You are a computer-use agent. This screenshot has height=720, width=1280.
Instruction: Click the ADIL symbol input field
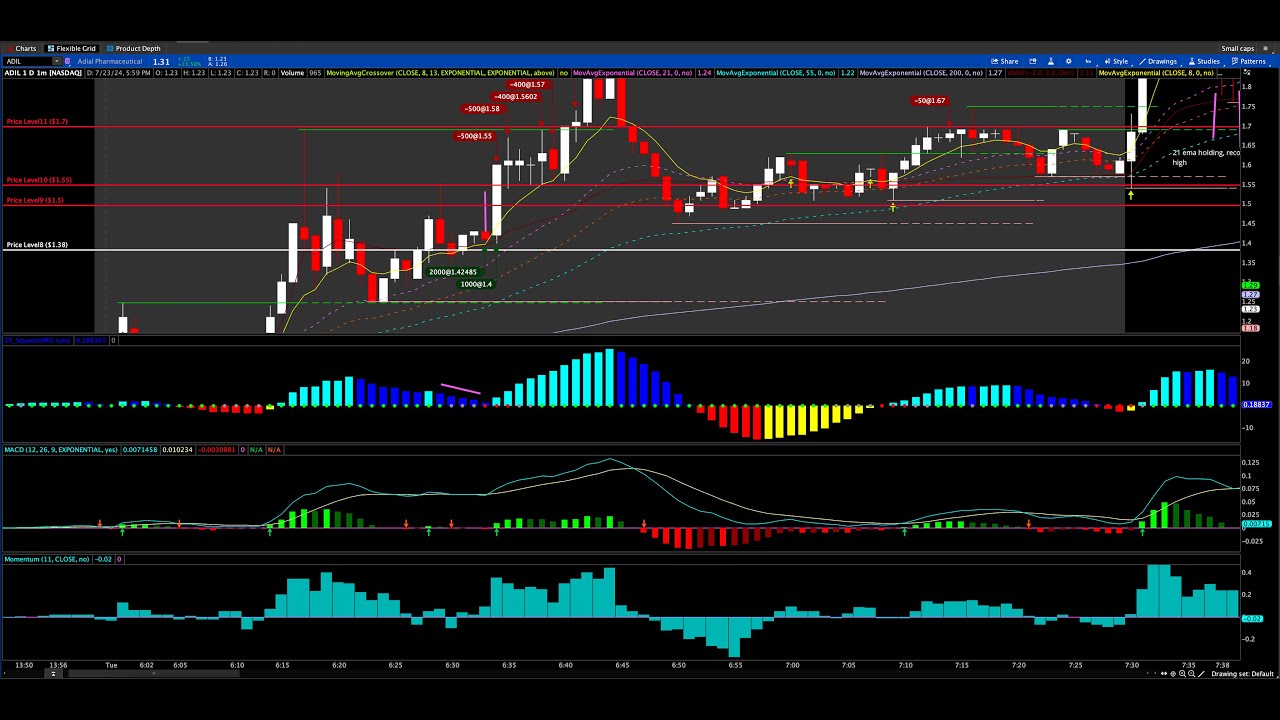click(28, 62)
